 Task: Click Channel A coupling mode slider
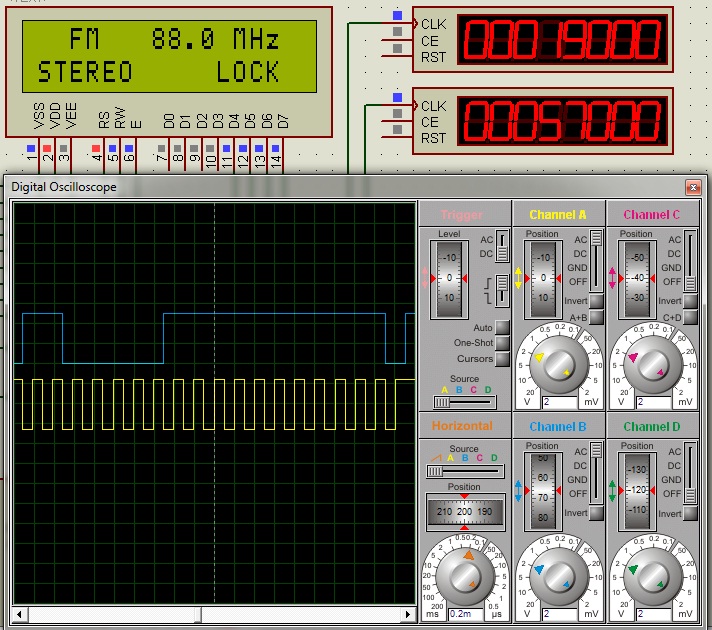[x=596, y=261]
